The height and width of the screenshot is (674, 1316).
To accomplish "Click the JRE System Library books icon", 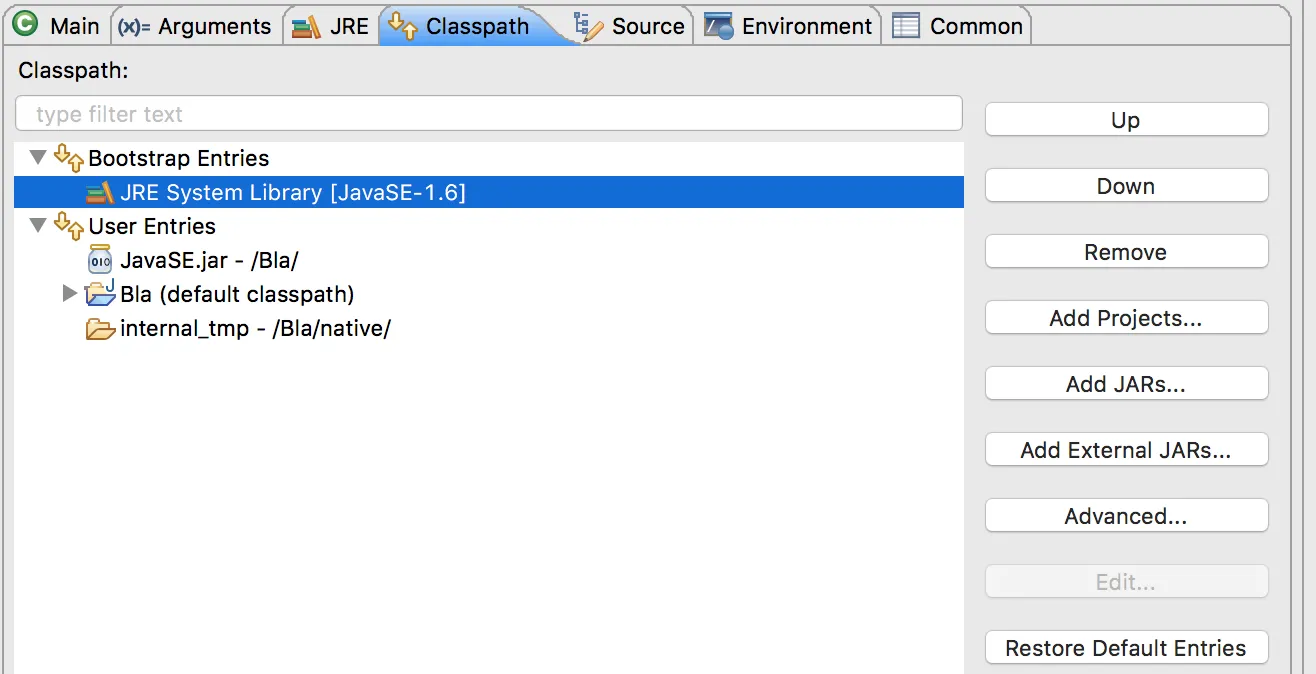I will (100, 193).
